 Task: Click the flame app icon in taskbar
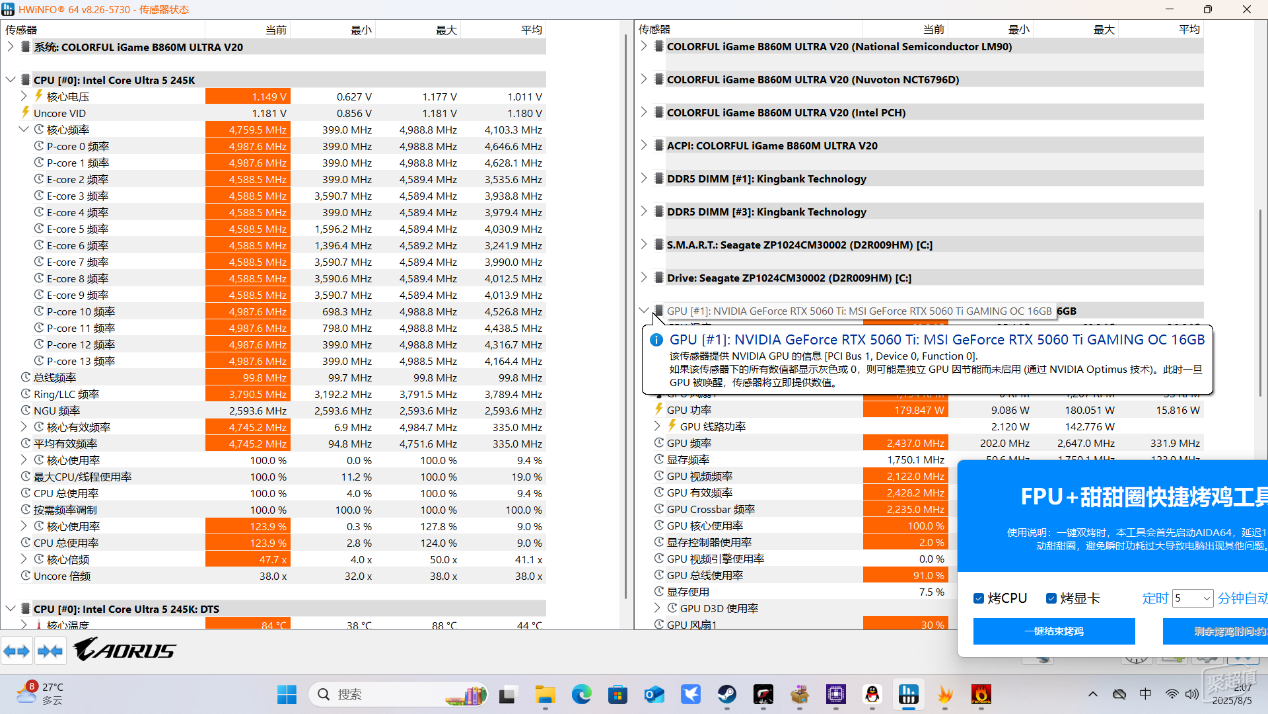pos(945,694)
